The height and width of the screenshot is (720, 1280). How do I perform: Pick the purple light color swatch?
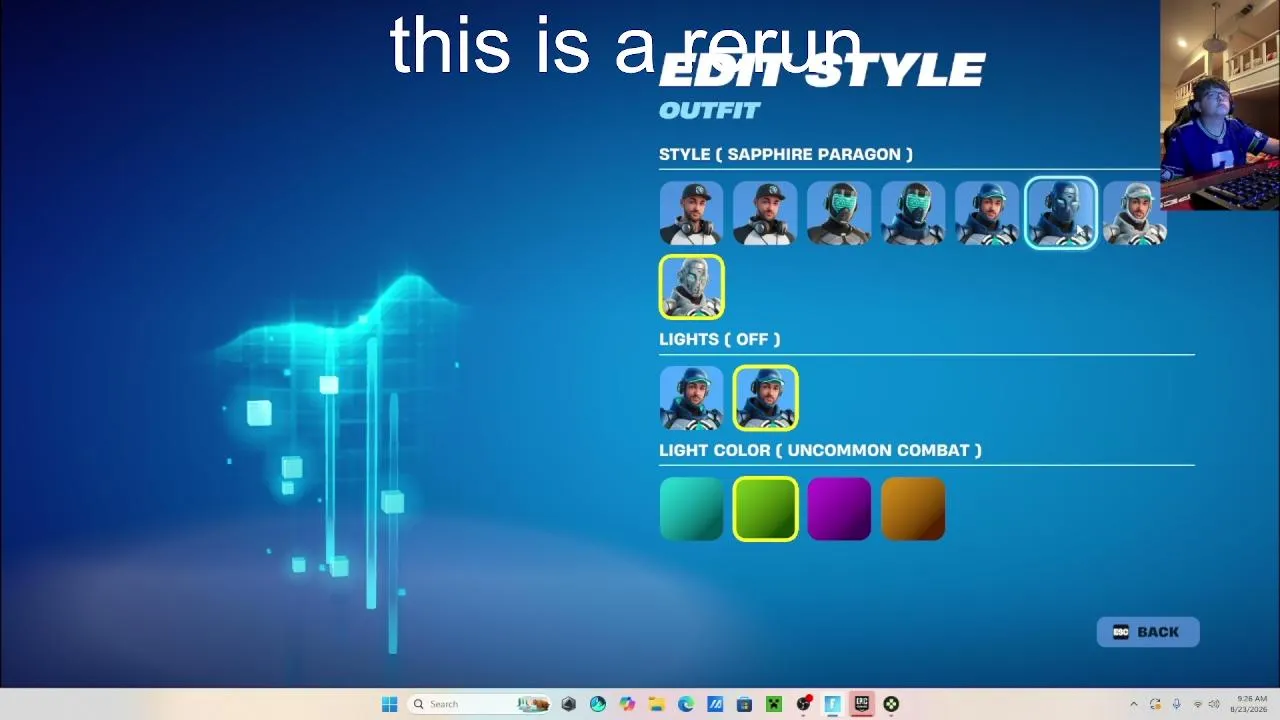click(x=839, y=509)
